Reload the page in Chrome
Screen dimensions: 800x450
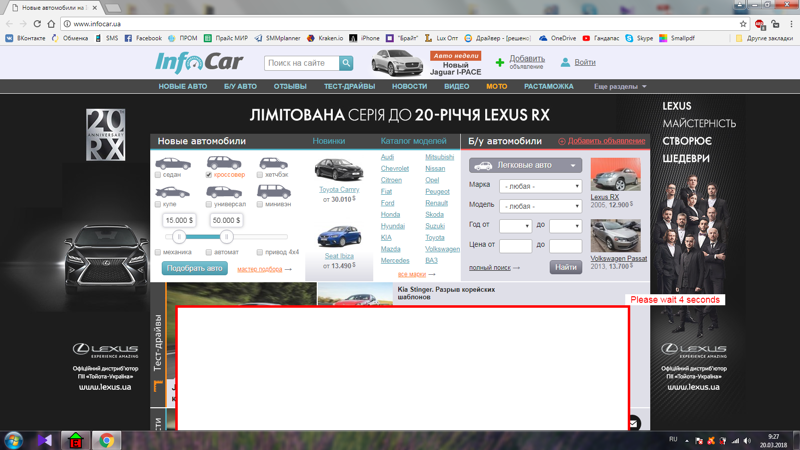point(37,23)
